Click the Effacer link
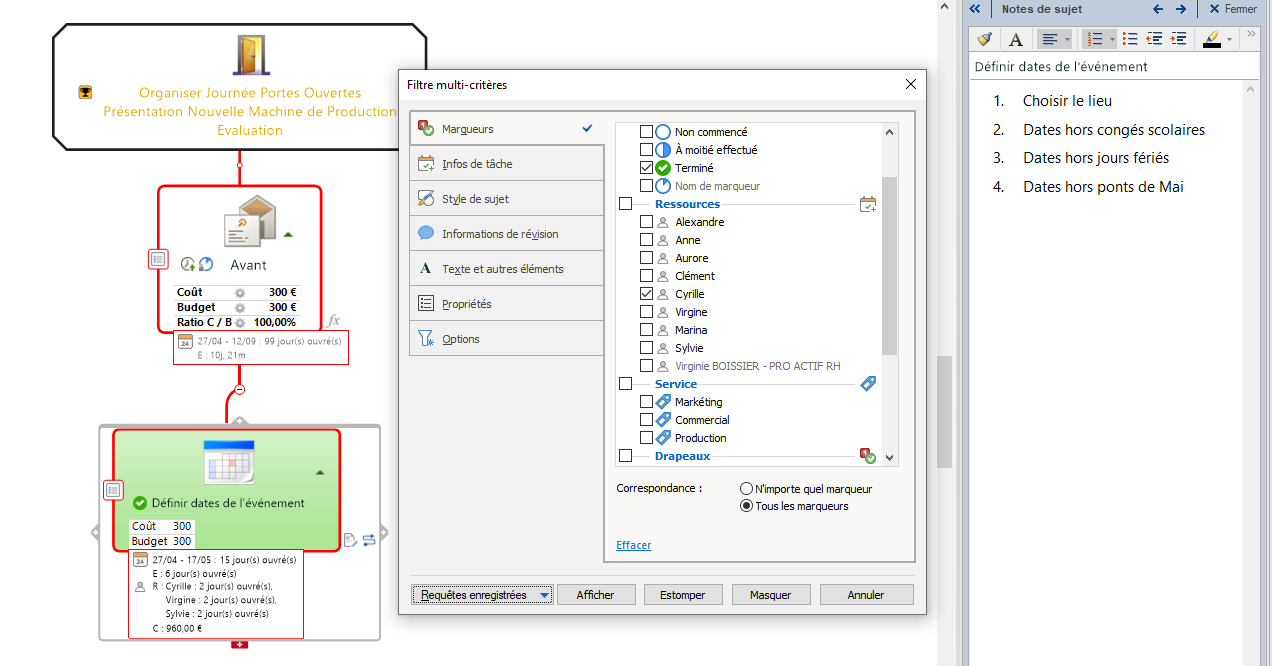The image size is (1272, 666). click(633, 545)
